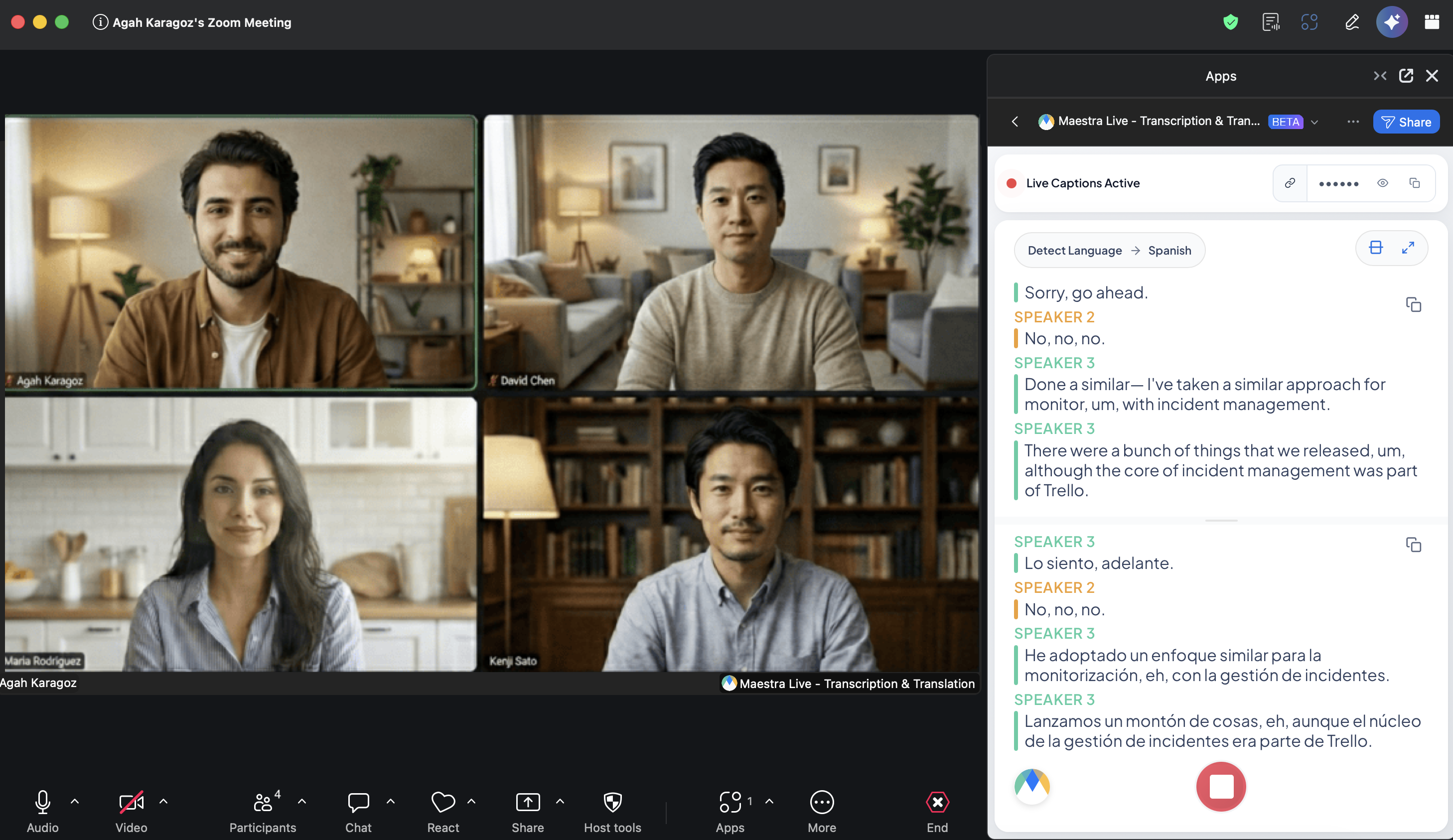Image resolution: width=1453 pixels, height=840 pixels.
Task: Reveal the hidden passcode eye icon
Action: 1382,183
